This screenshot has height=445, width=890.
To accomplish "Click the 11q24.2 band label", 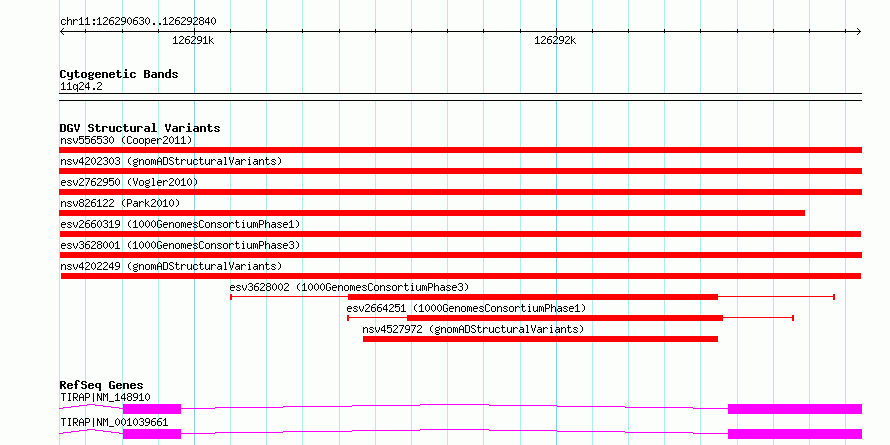I will point(81,87).
